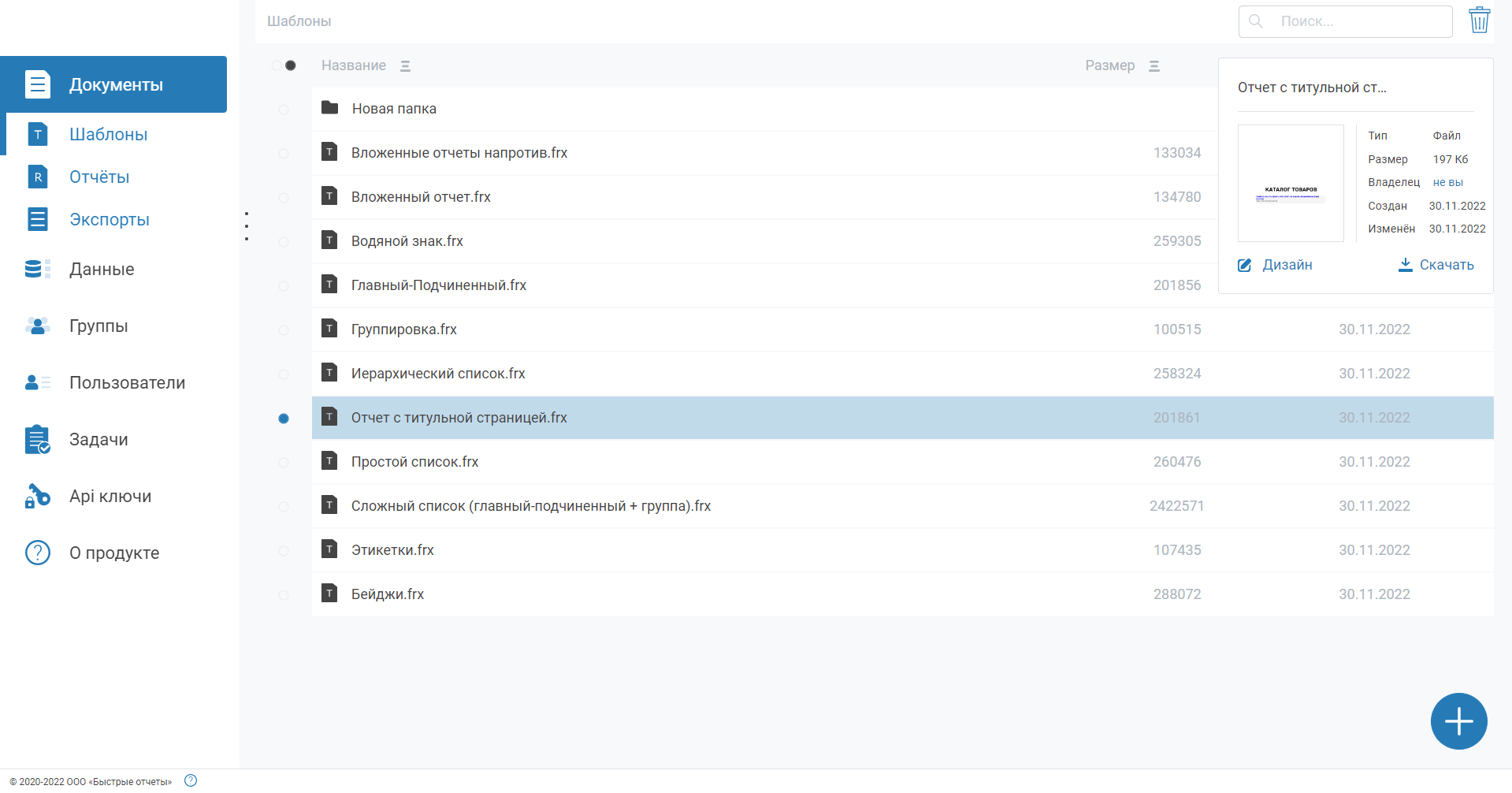Open the Размер column sort menu
This screenshot has height=793, width=1512.
[x=1154, y=66]
